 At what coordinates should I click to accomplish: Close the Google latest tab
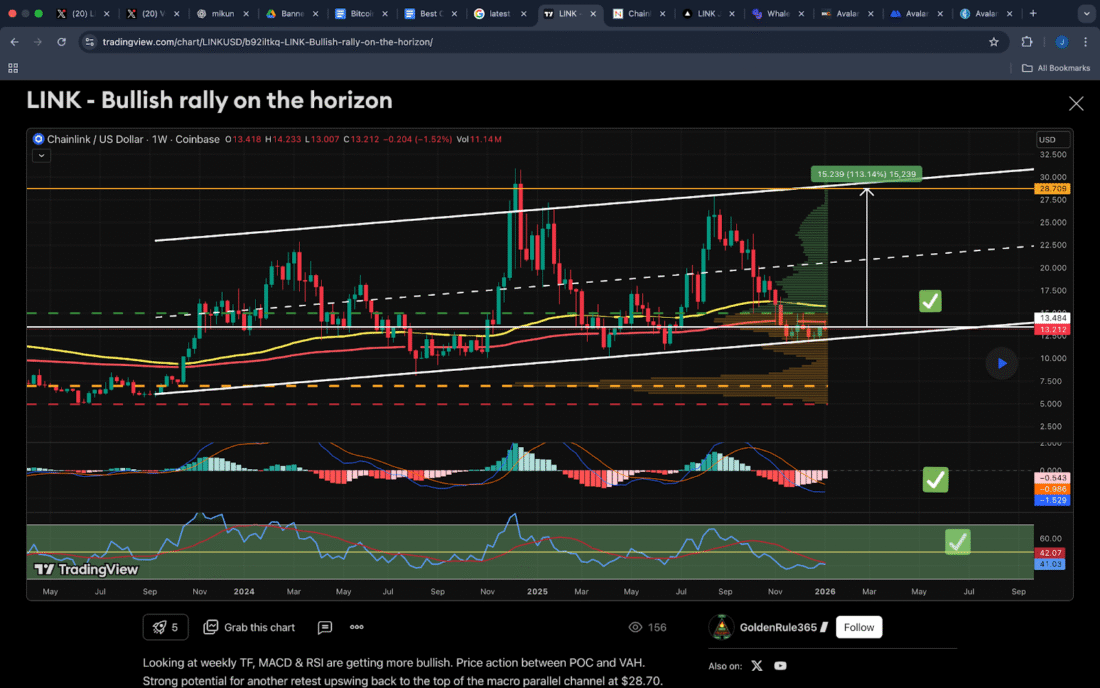523,13
